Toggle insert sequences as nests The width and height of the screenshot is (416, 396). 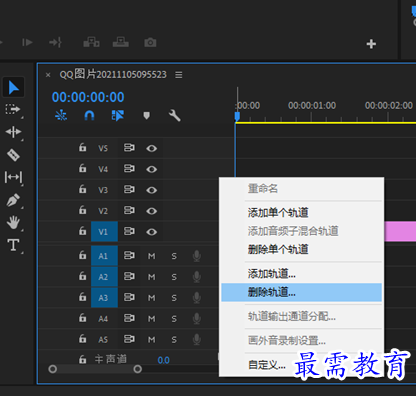(61, 116)
